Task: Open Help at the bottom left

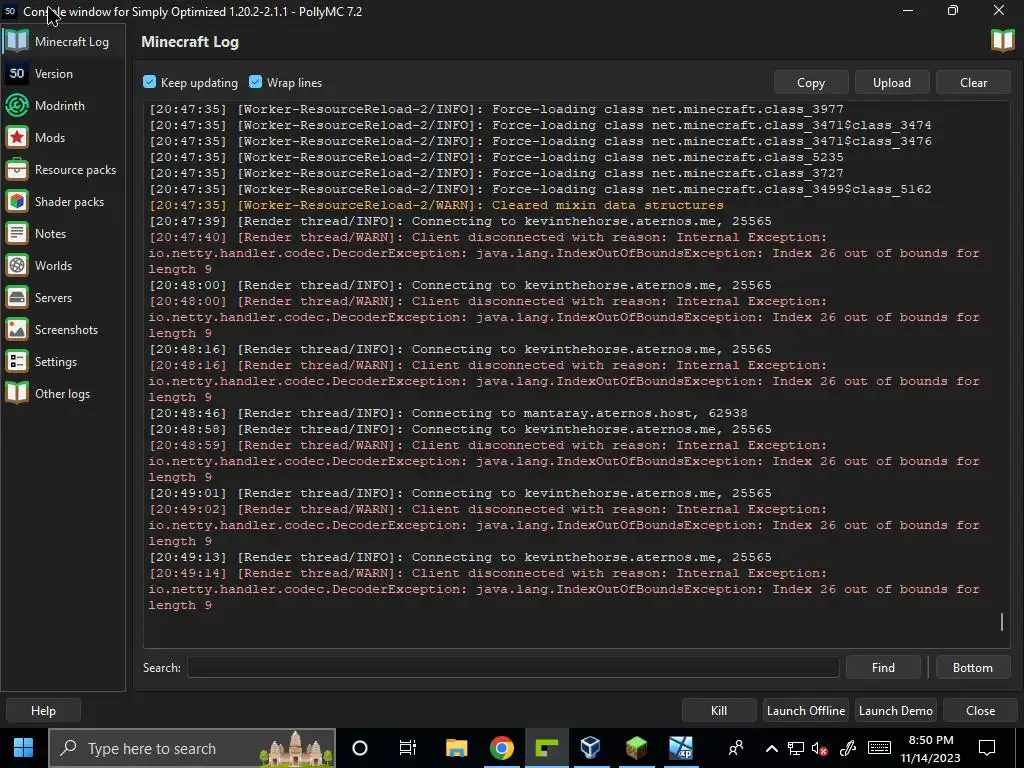Action: 43,710
